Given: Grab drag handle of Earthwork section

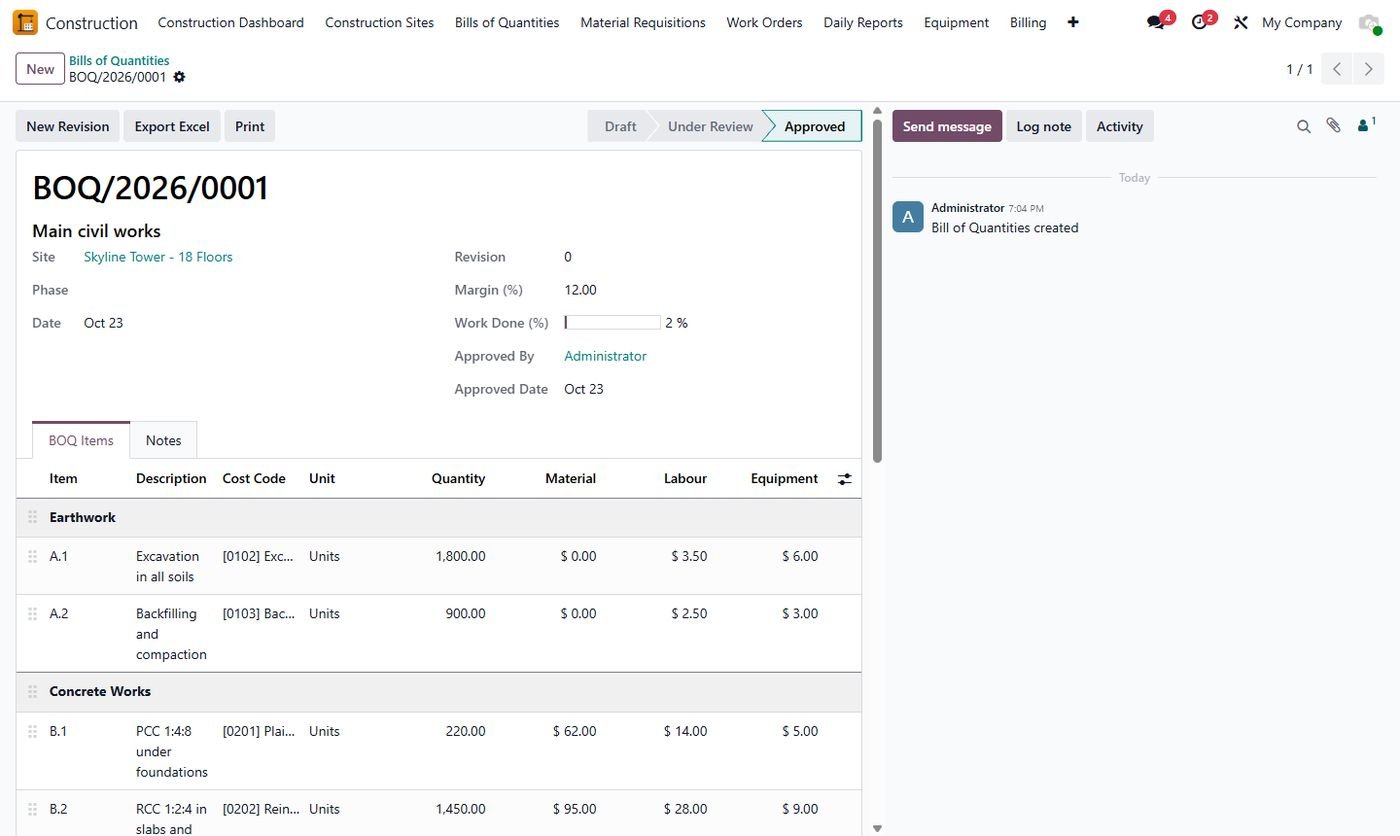Looking at the screenshot, I should tap(32, 517).
